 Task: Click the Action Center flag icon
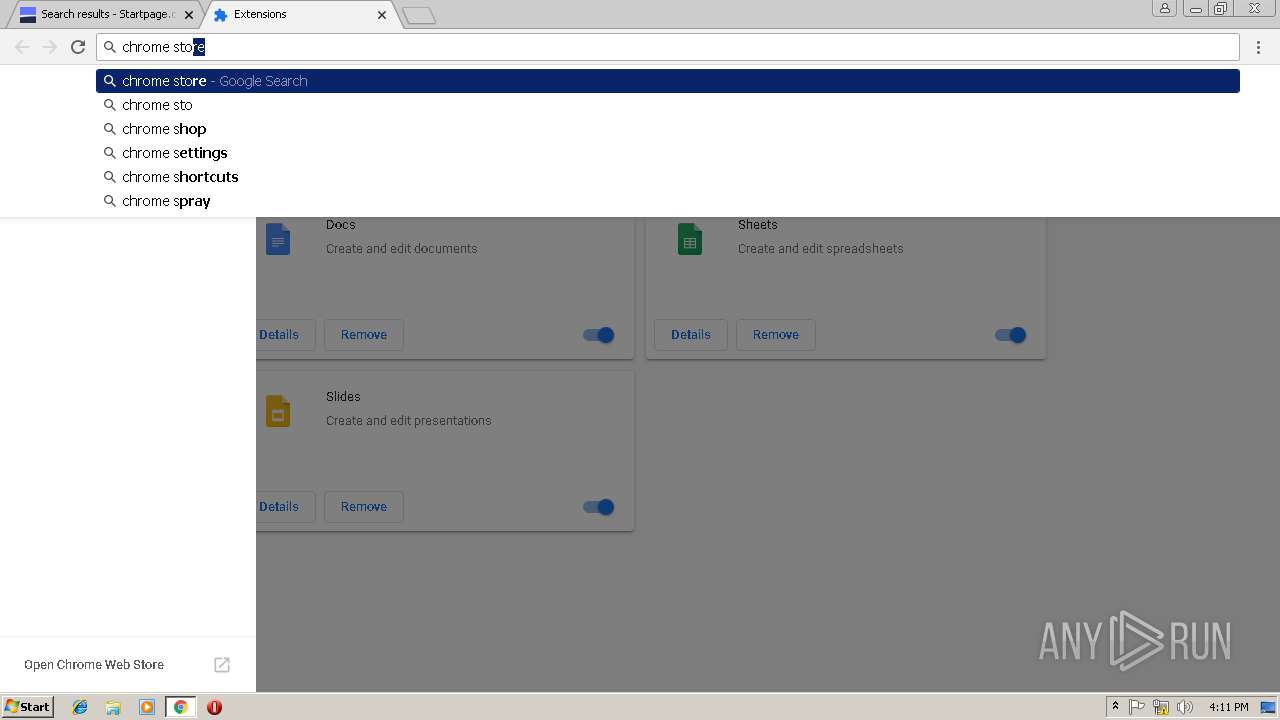coord(1137,707)
